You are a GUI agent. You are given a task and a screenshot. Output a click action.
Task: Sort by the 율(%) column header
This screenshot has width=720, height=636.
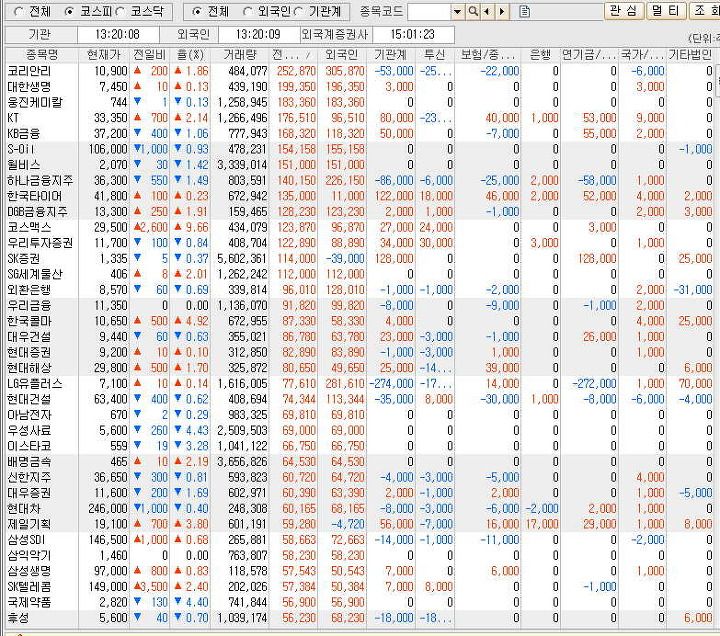click(x=190, y=55)
